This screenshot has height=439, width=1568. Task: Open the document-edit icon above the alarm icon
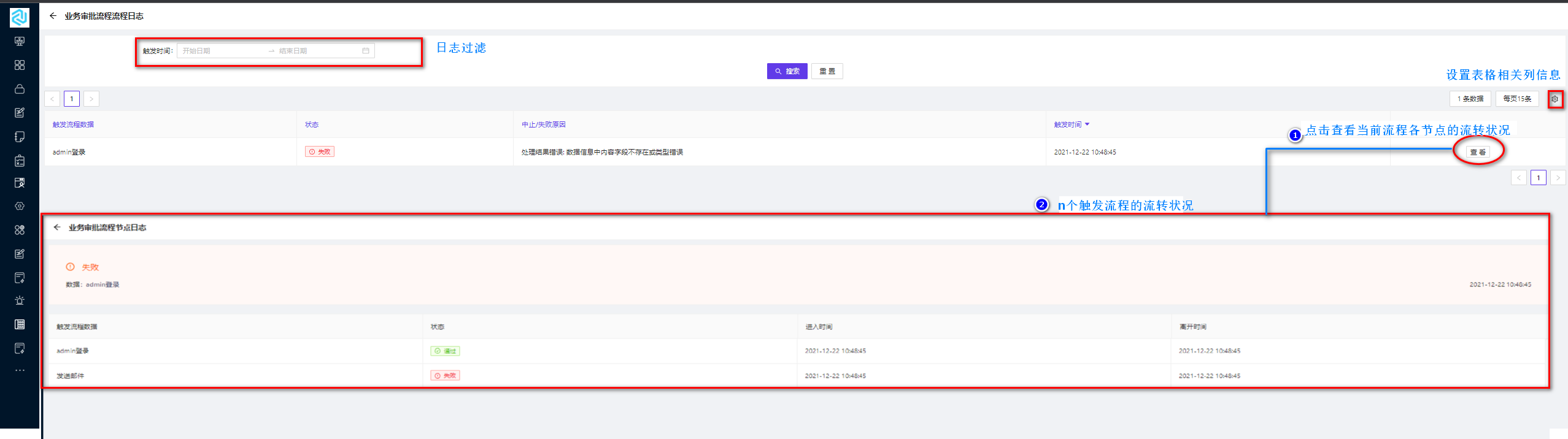point(20,278)
